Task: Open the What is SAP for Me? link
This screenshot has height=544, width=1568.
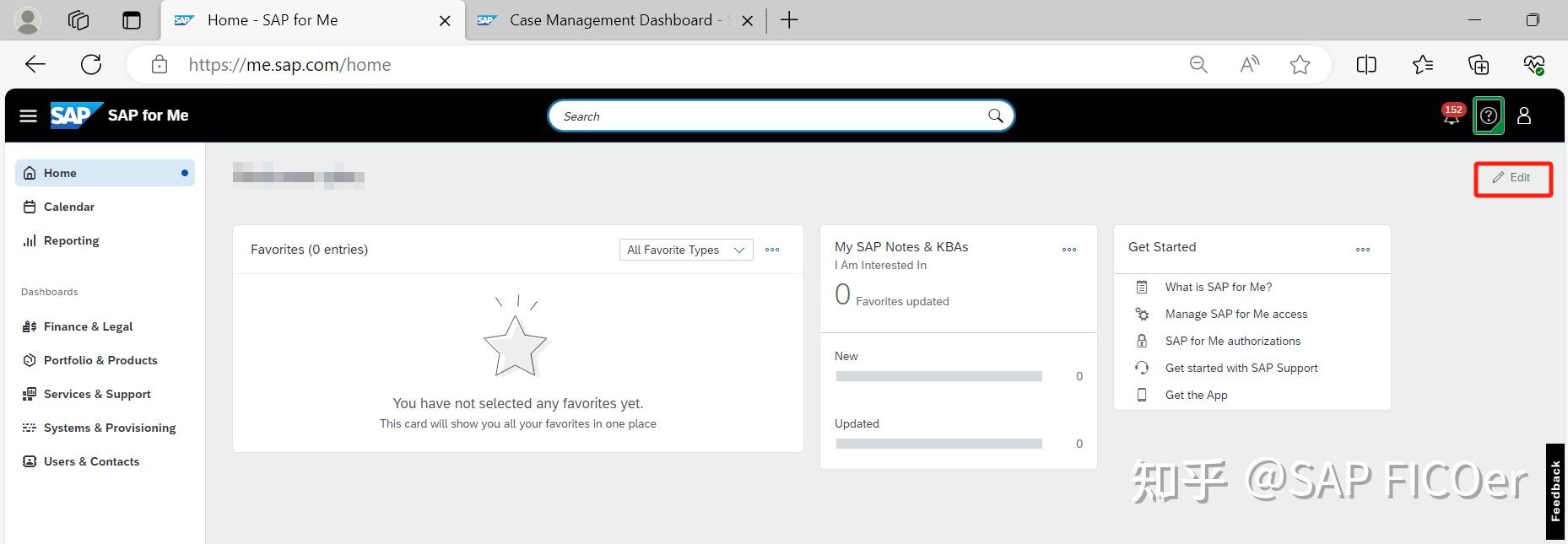Action: click(x=1218, y=287)
